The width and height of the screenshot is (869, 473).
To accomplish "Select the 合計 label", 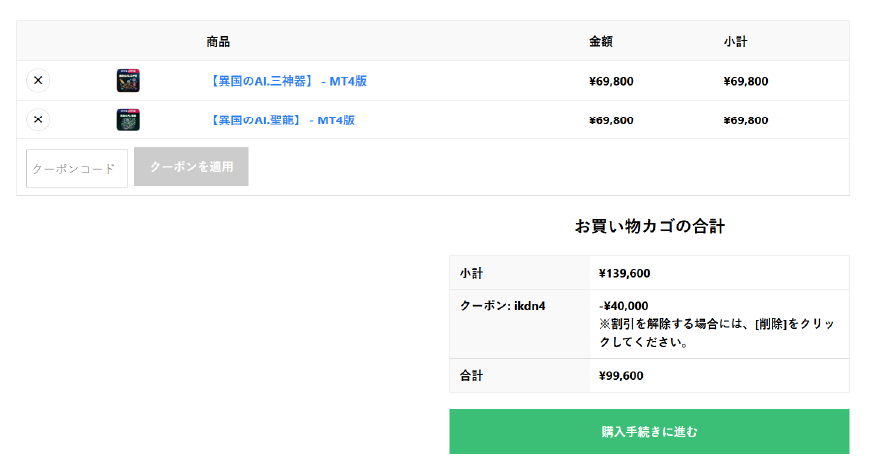I will [x=471, y=375].
